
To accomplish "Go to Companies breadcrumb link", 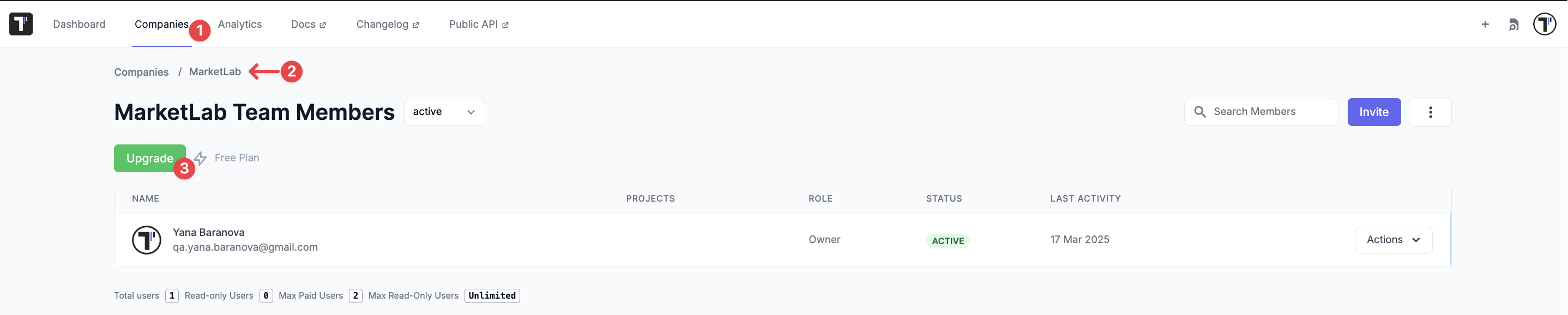I will [x=141, y=72].
